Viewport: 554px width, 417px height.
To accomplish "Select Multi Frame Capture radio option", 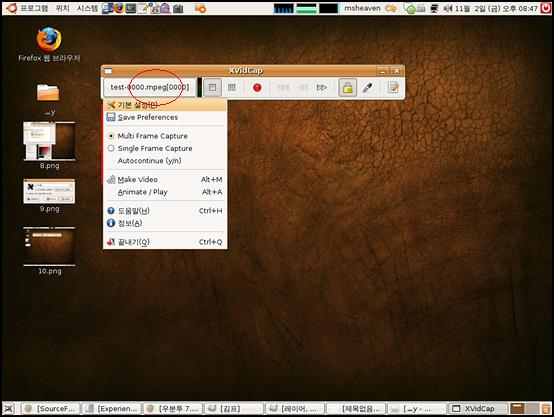I will (x=165, y=136).
